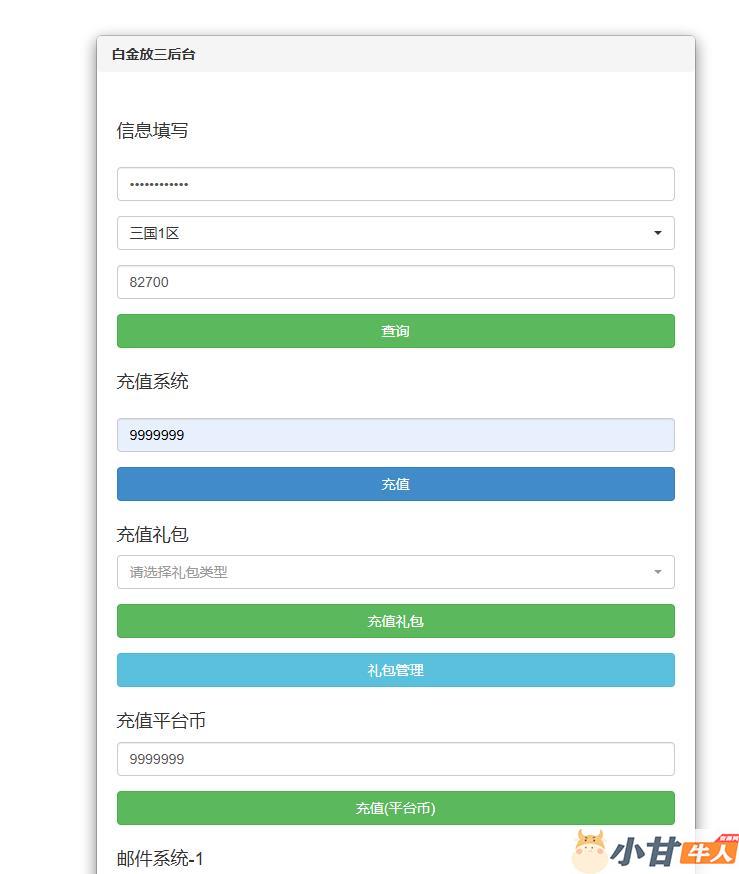Click the cow mascot watermark icon

590,850
